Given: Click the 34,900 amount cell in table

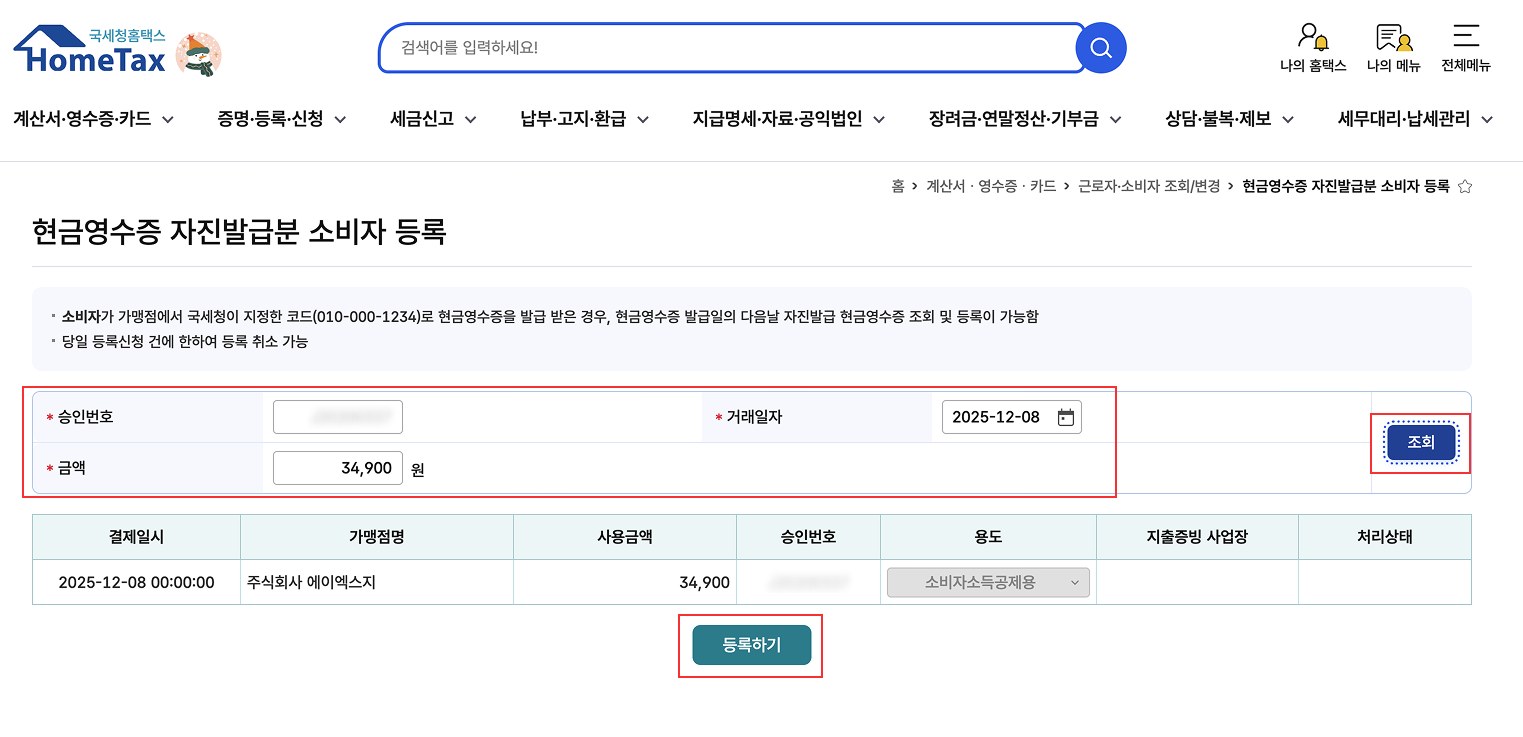Looking at the screenshot, I should (625, 582).
